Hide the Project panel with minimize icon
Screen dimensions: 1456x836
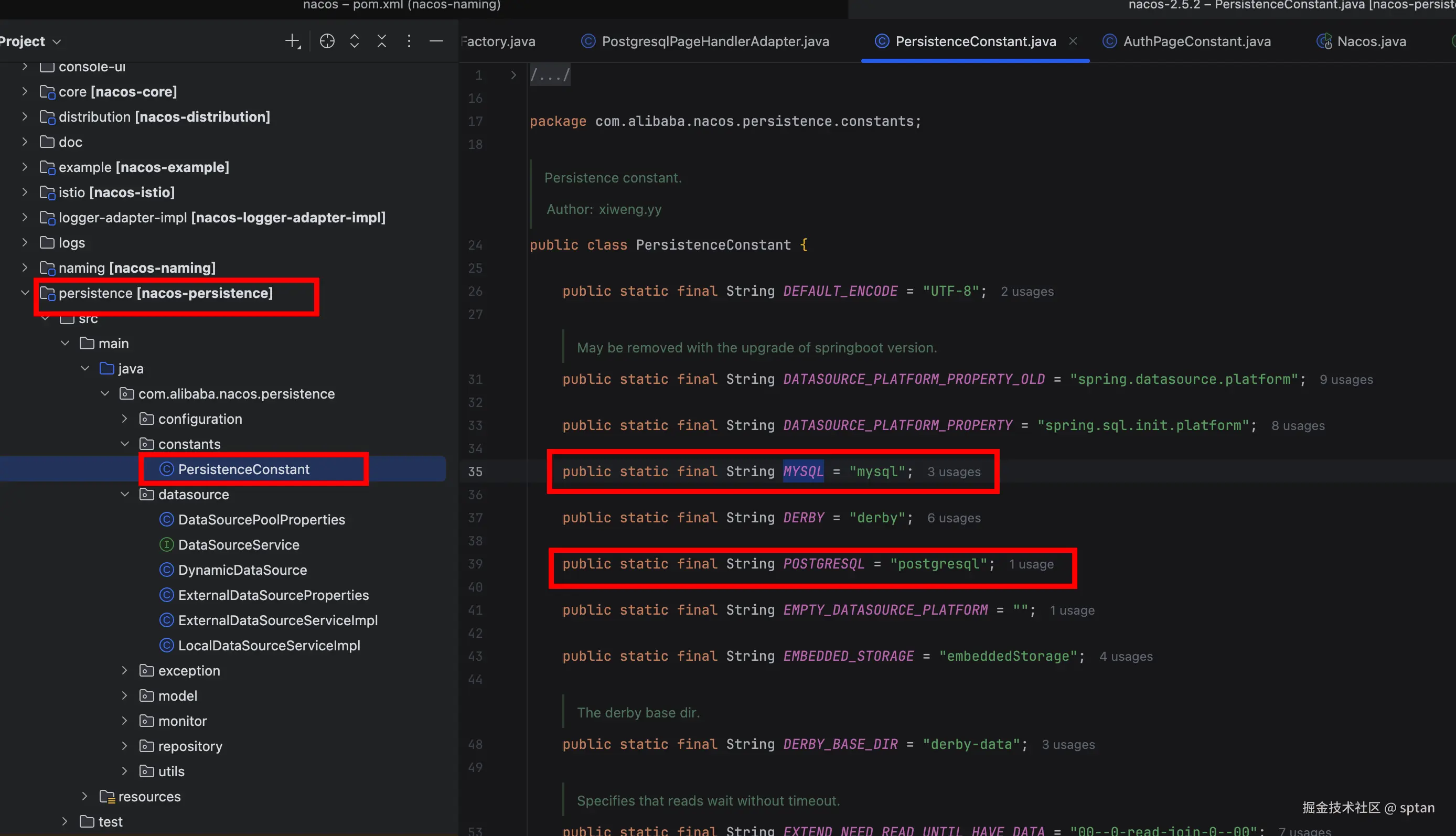[x=436, y=41]
